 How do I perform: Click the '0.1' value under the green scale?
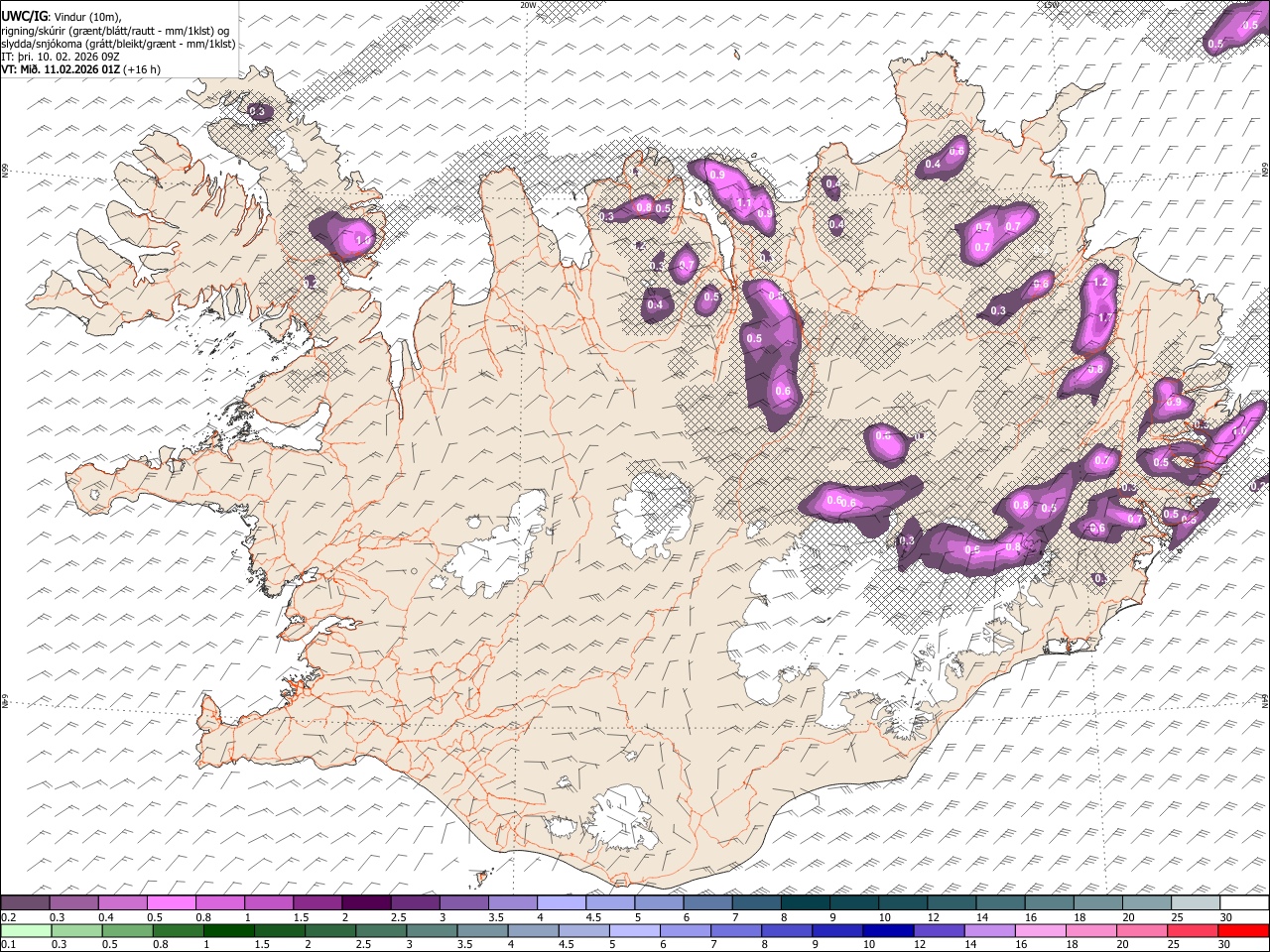coord(8,945)
